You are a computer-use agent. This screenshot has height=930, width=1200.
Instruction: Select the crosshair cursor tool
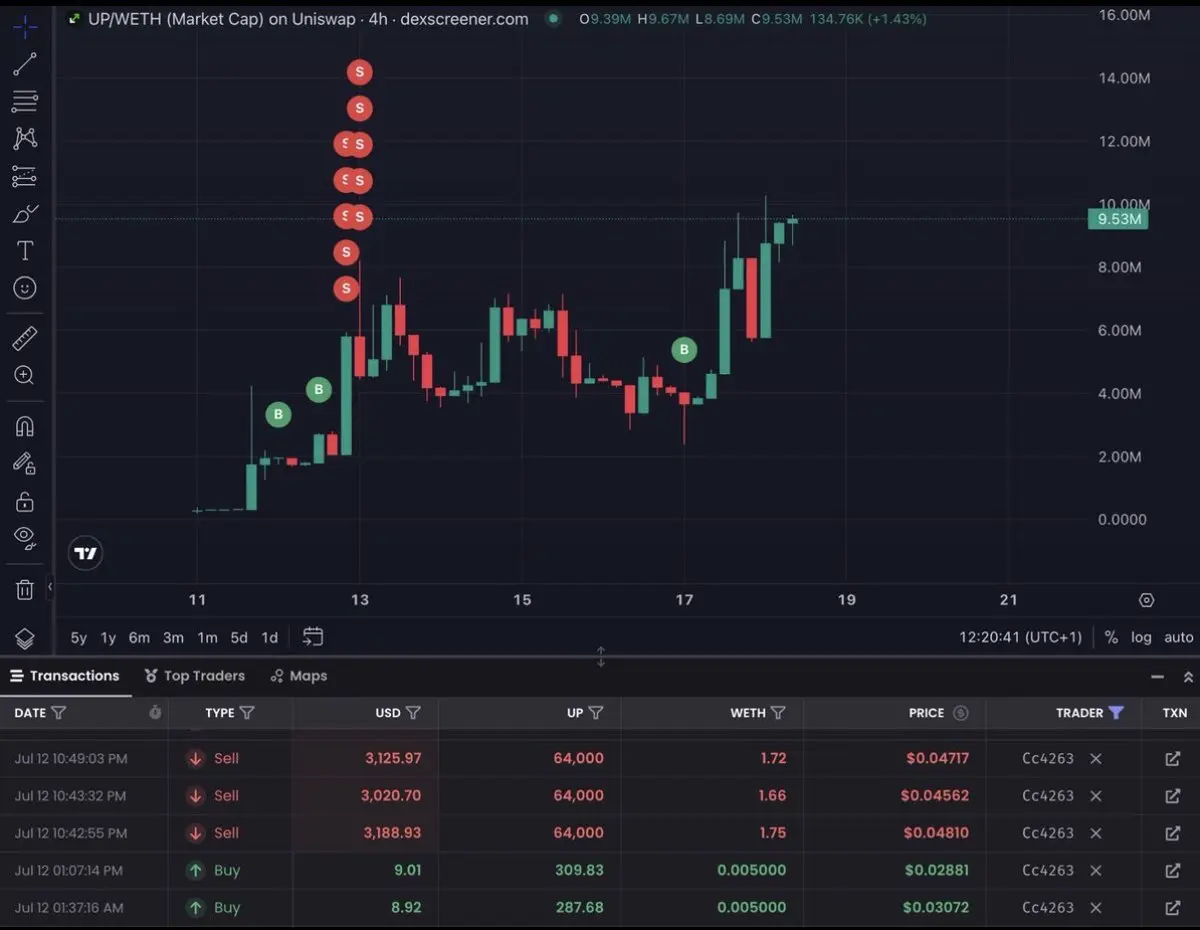tap(25, 25)
